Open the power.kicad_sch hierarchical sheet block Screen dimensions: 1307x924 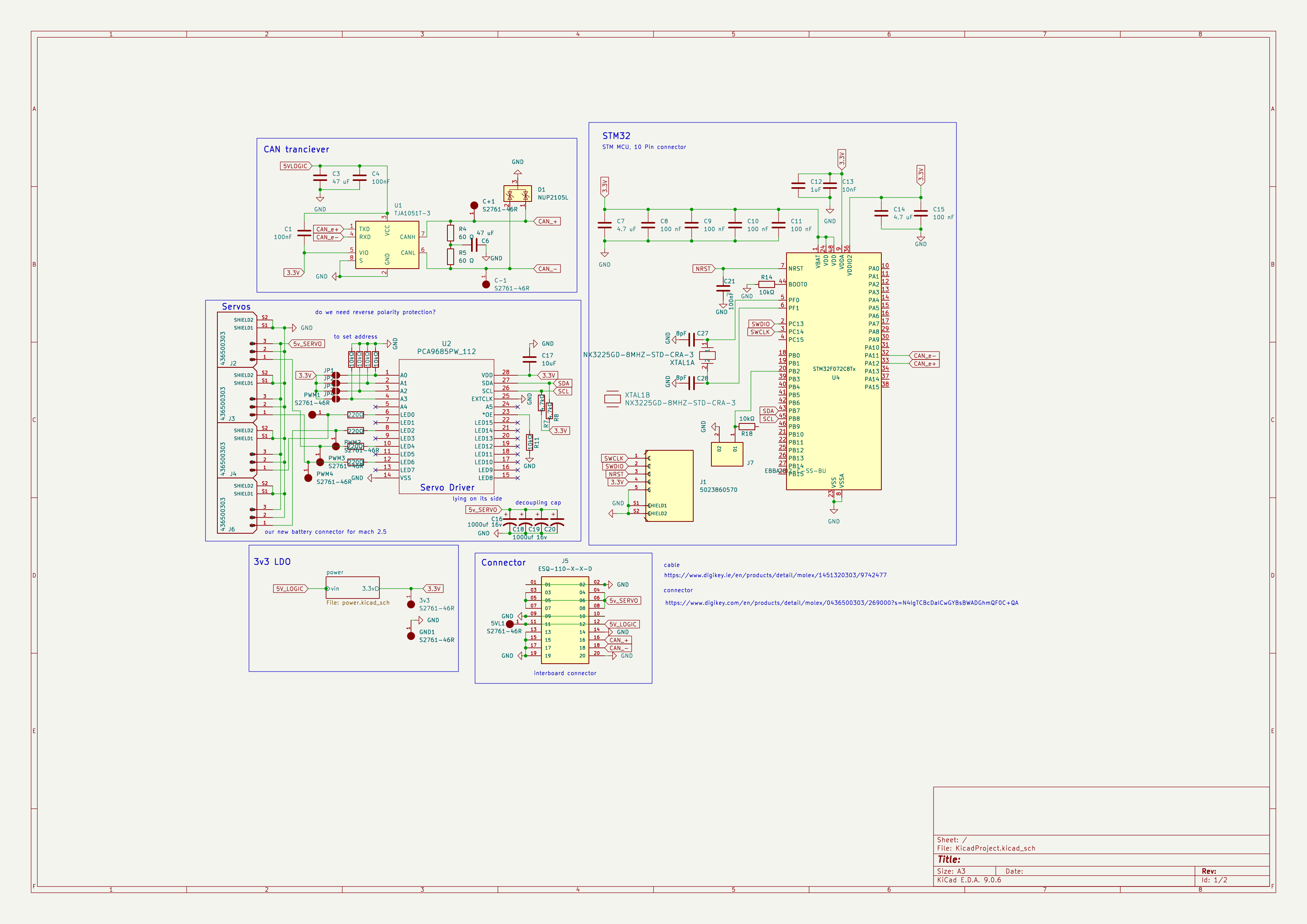[x=353, y=587]
